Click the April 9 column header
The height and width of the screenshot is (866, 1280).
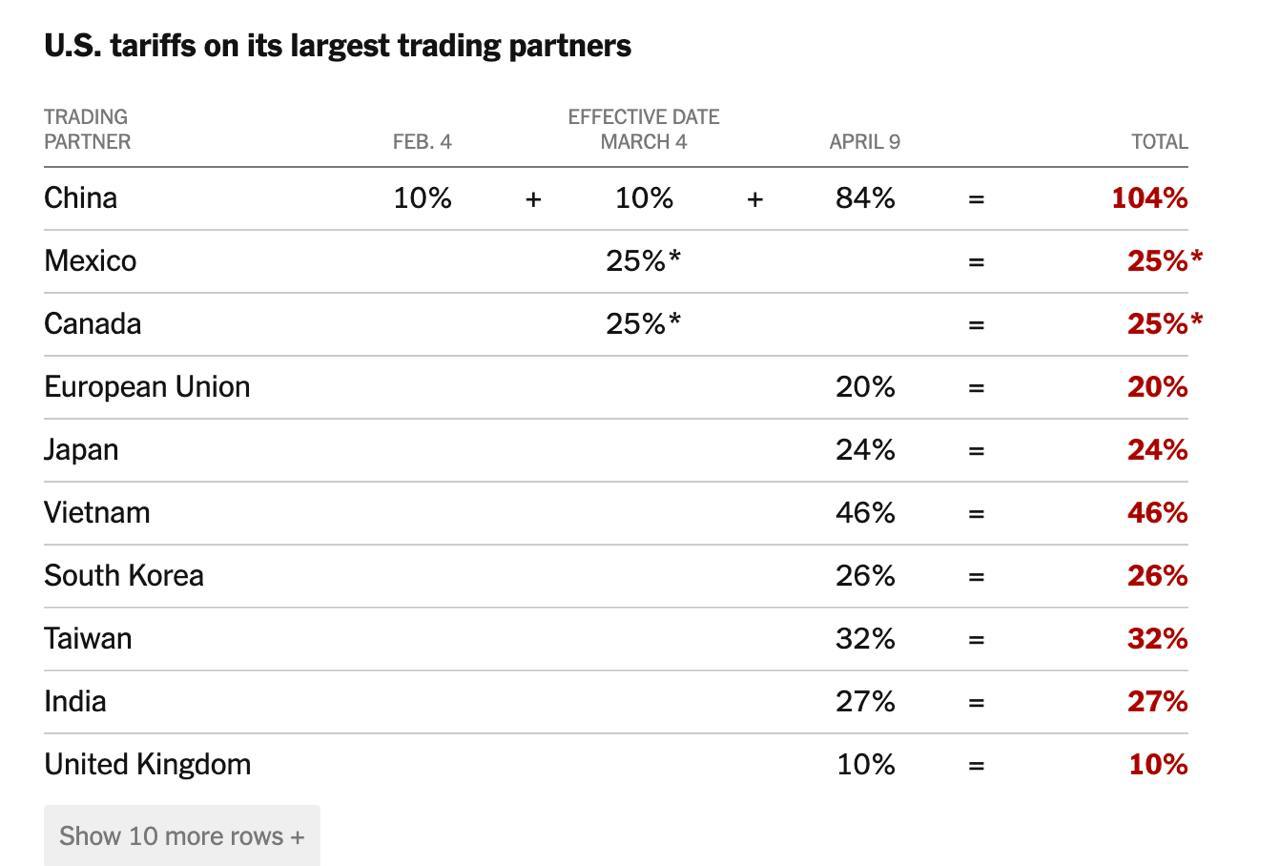[864, 142]
